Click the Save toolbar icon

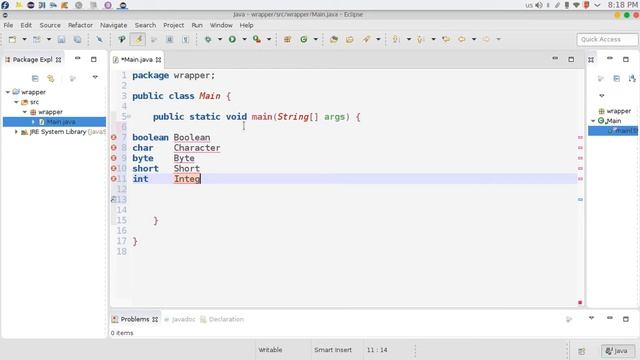(61, 40)
